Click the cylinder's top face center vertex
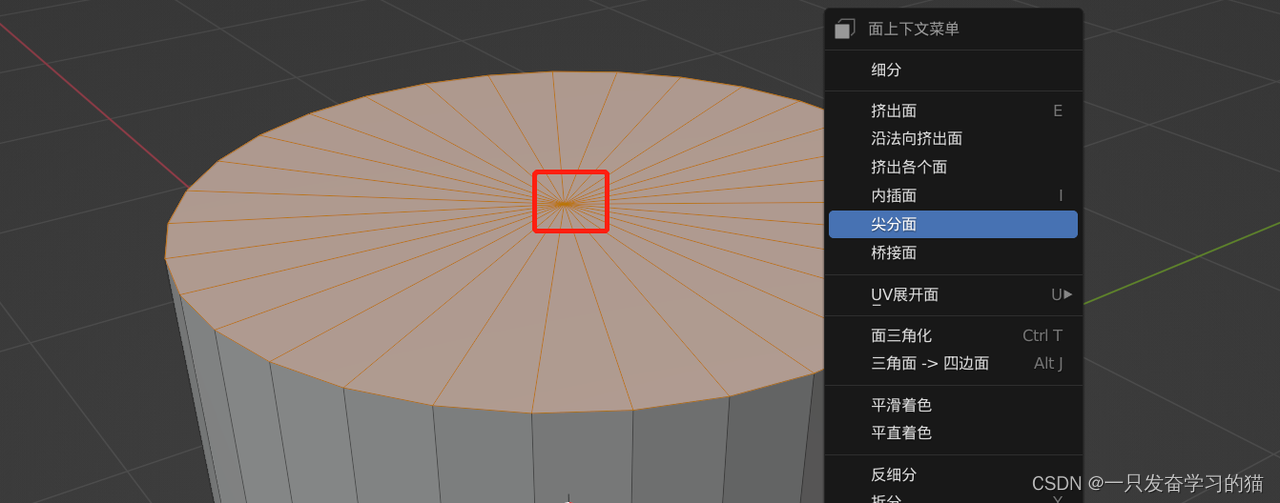Screen dimensions: 1280x503 click(x=565, y=203)
